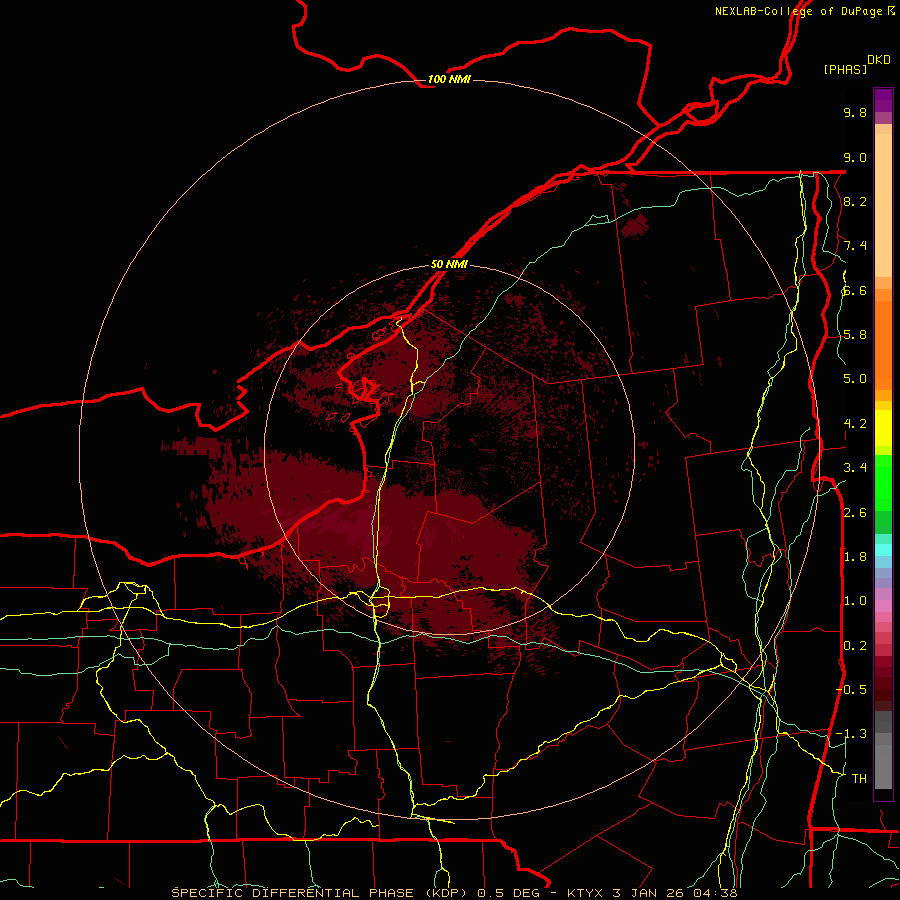Viewport: 900px width, 900px height.
Task: Click the -0.5 scale value
Action: (851, 689)
